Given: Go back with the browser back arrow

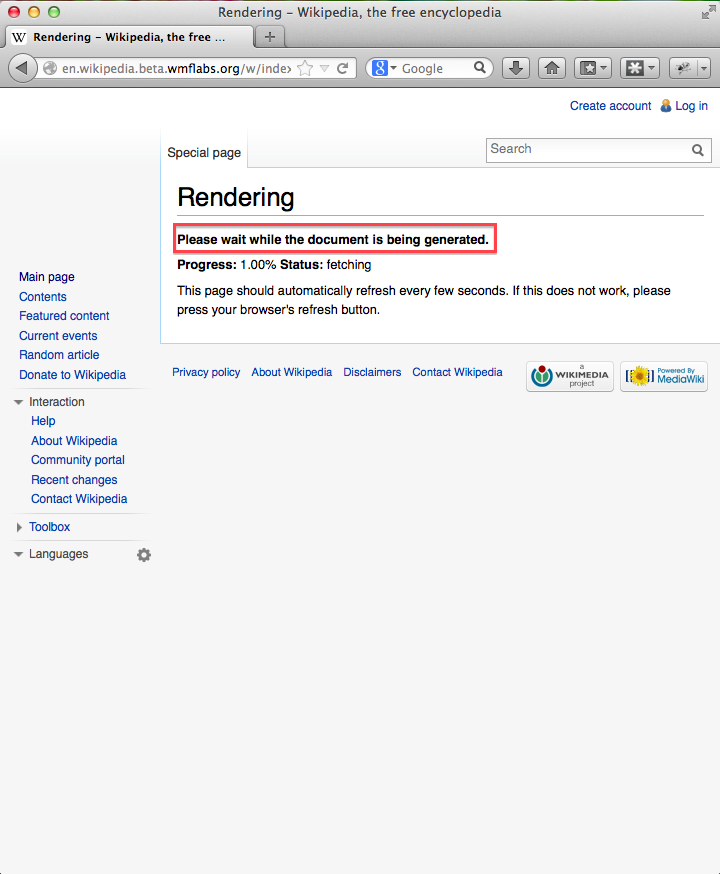Looking at the screenshot, I should [x=22, y=69].
